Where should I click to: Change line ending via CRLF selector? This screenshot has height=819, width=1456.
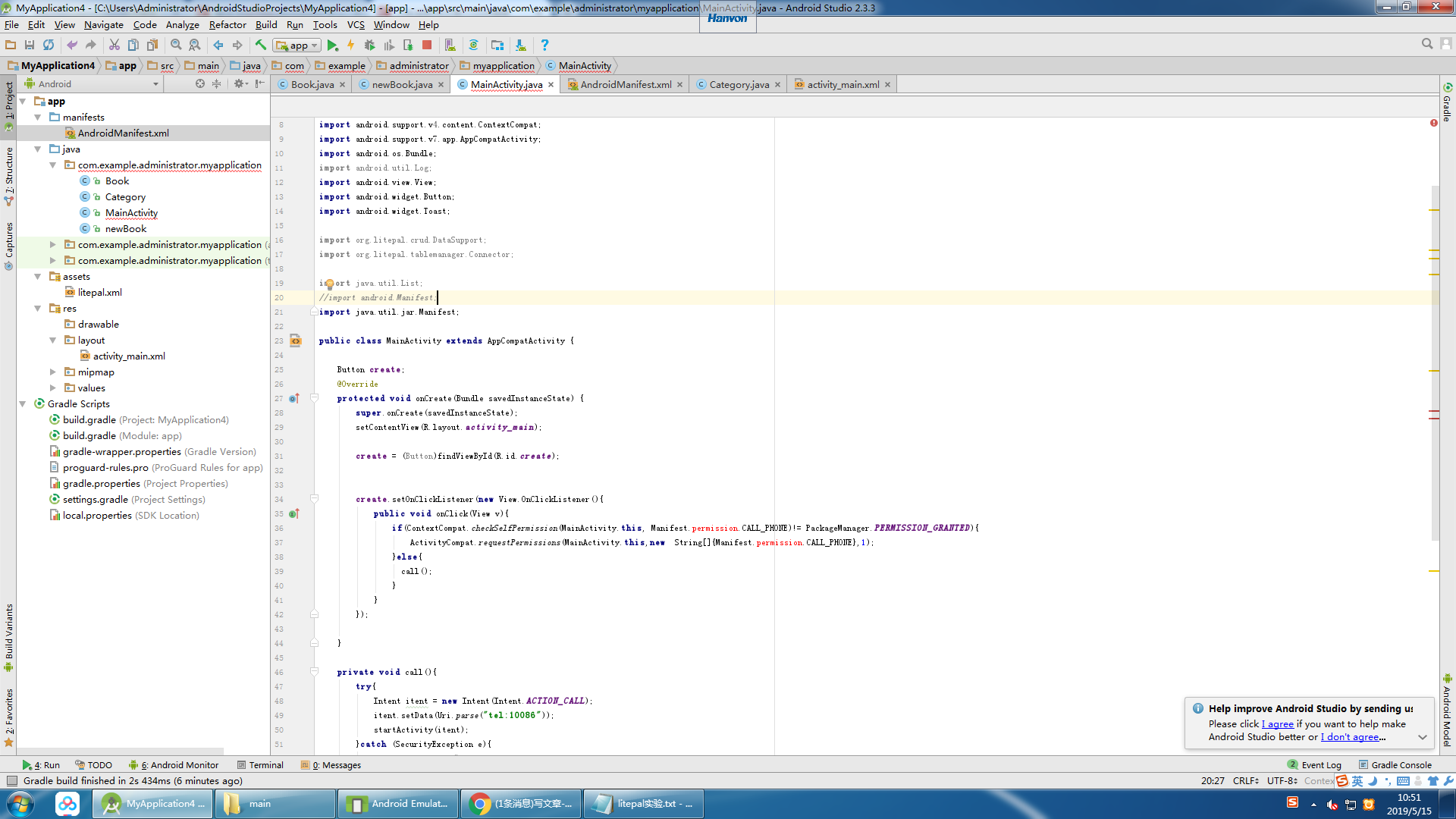pos(1244,780)
